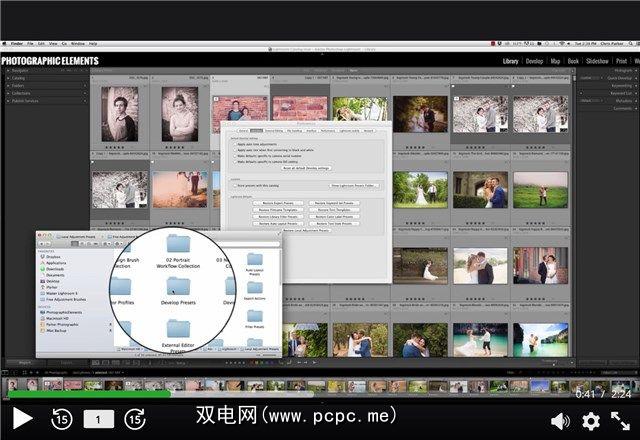640x440 pixels.
Task: Open the Window menu in macOS menu bar
Action: [x=78, y=43]
